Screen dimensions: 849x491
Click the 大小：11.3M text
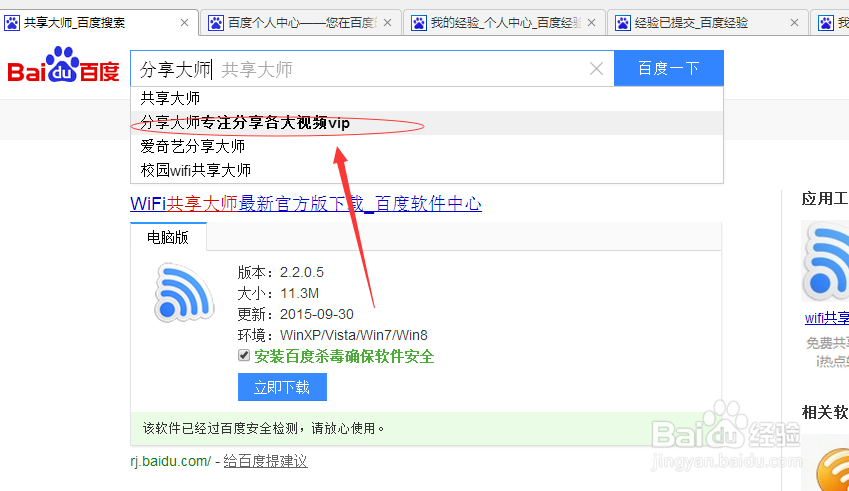click(x=278, y=293)
